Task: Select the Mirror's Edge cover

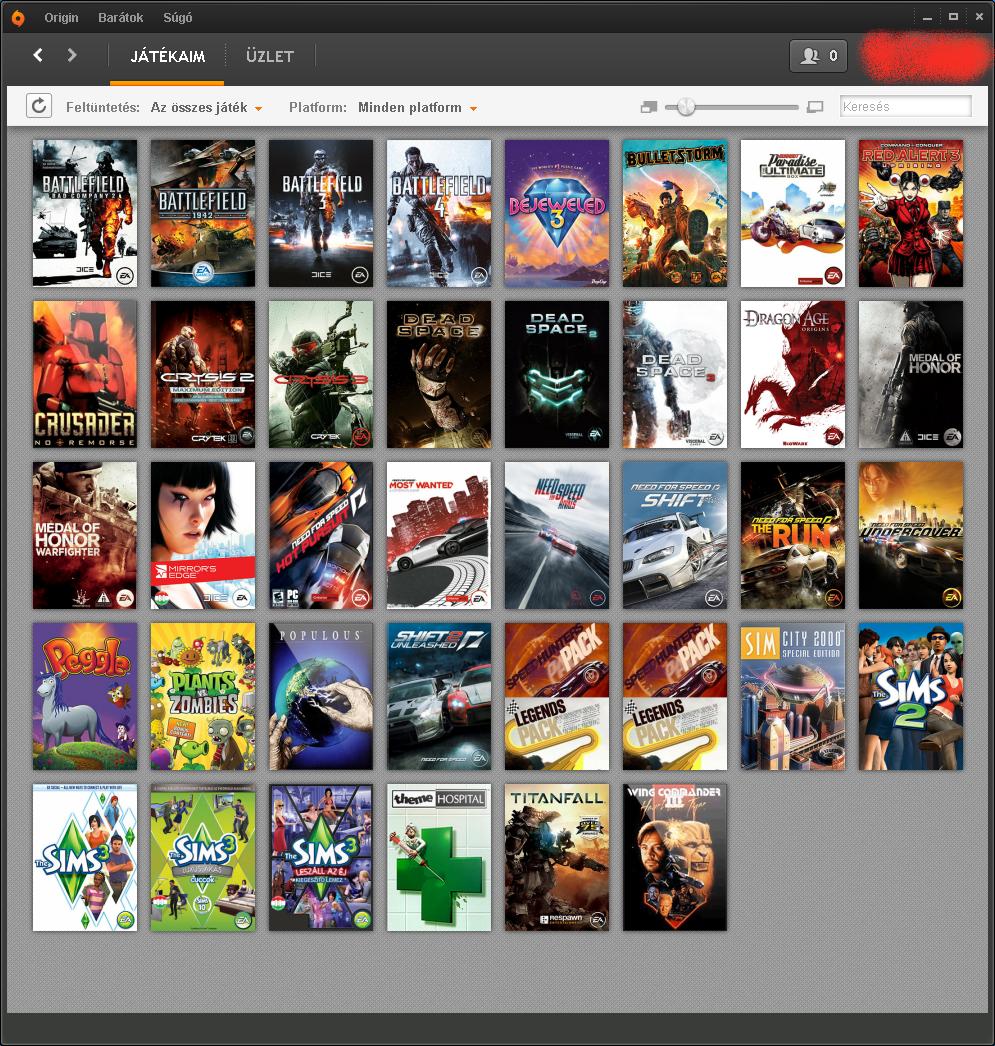Action: pyautogui.click(x=203, y=536)
